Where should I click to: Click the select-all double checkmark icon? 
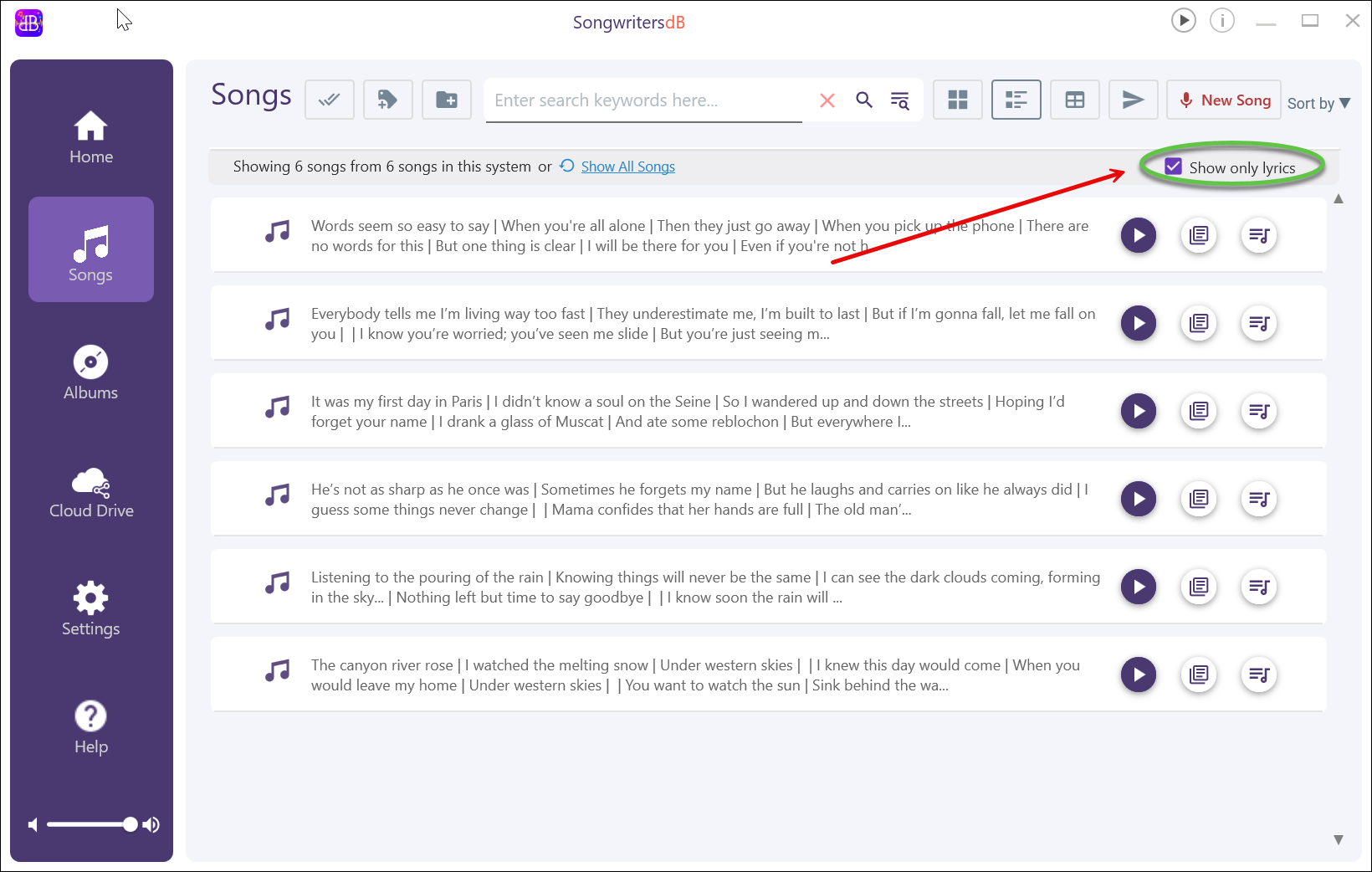(x=330, y=100)
